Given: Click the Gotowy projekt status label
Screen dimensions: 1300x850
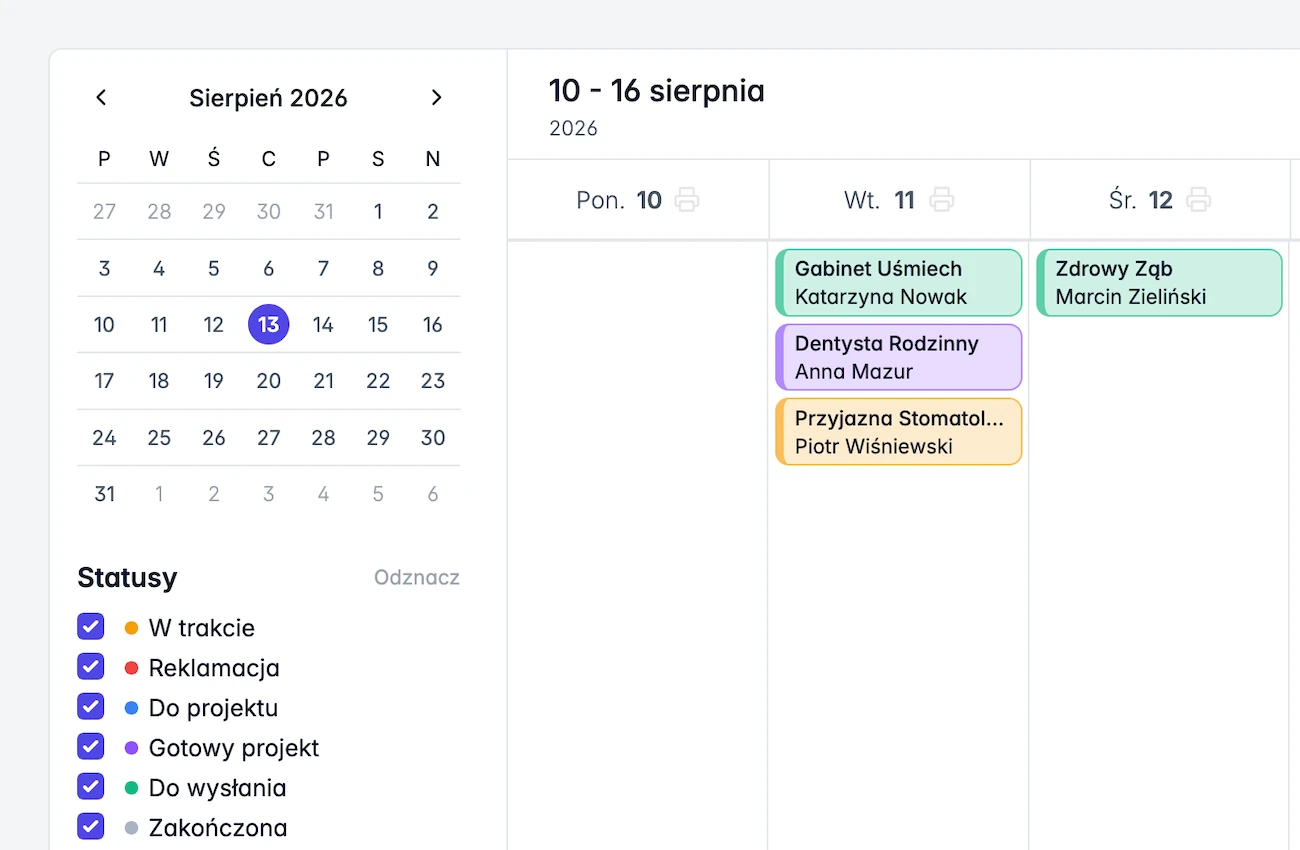Looking at the screenshot, I should [234, 748].
